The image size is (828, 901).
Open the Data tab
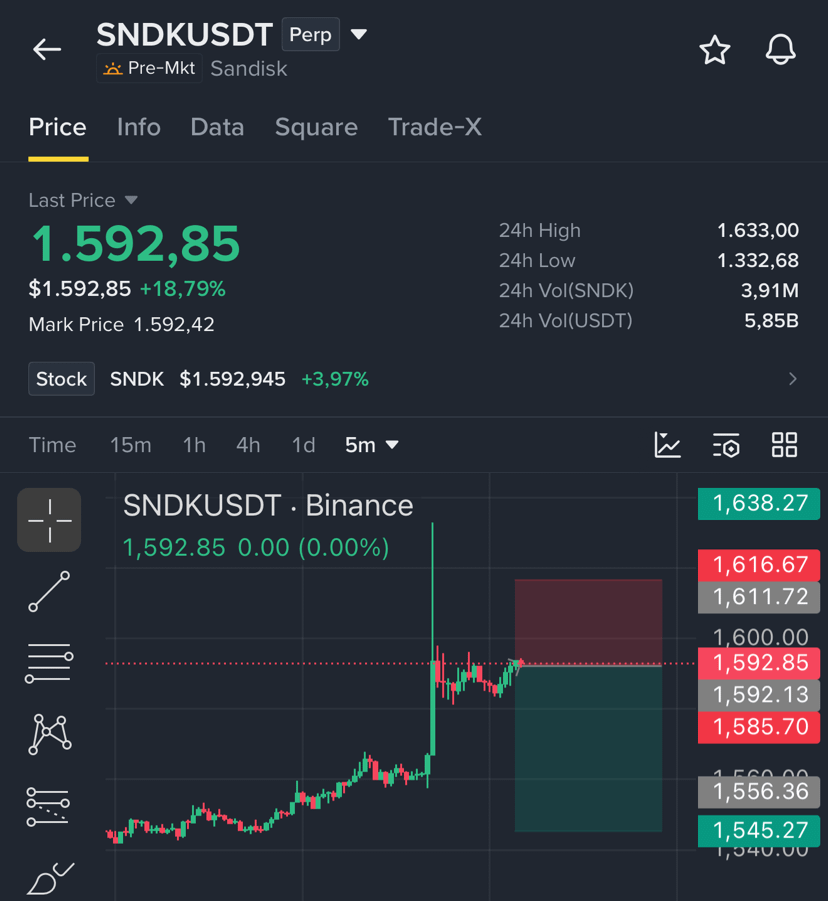(217, 127)
